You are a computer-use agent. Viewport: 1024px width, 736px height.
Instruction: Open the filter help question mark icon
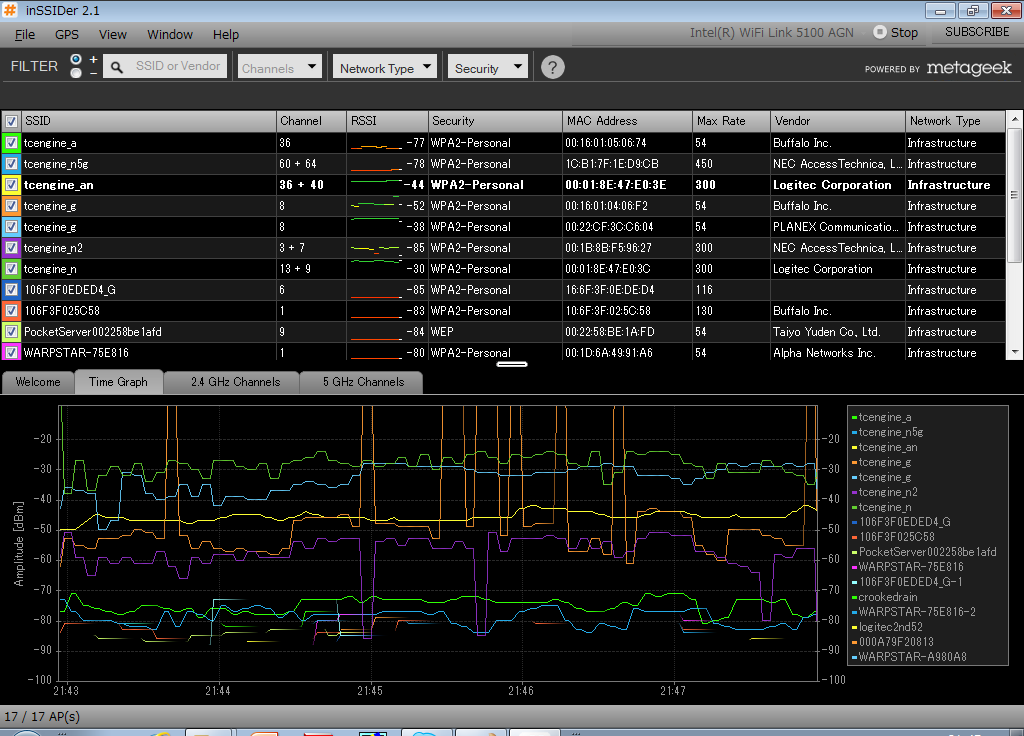[x=552, y=67]
